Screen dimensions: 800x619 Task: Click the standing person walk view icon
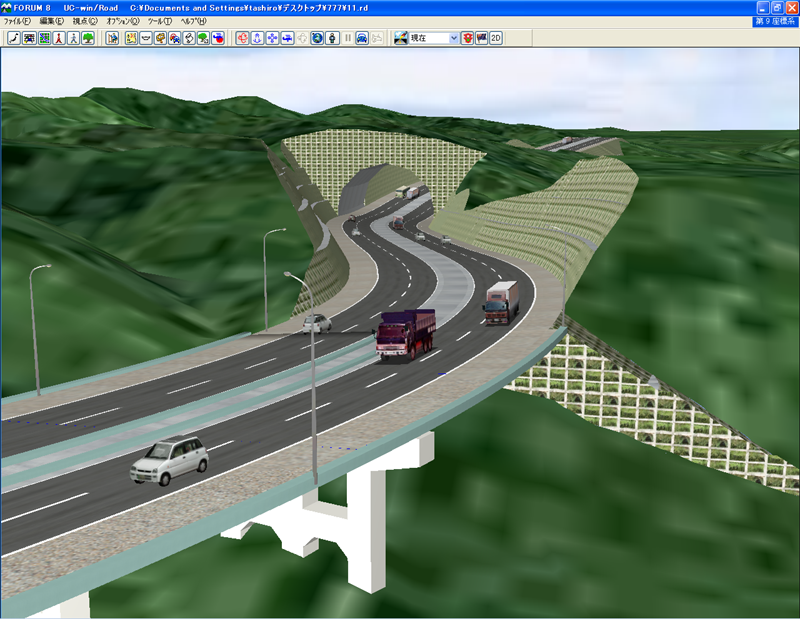pyautogui.click(x=332, y=38)
